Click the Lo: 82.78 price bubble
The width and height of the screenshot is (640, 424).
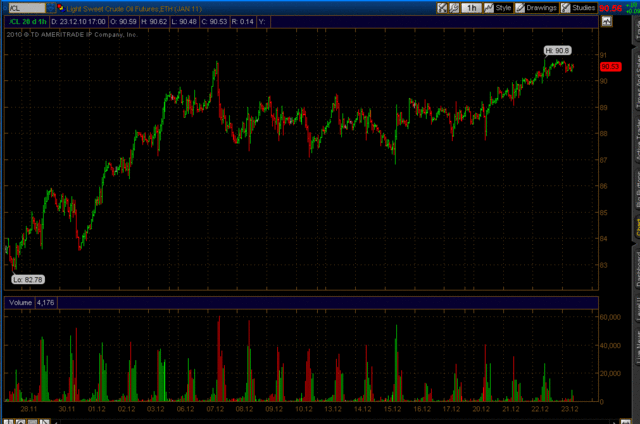point(27,279)
